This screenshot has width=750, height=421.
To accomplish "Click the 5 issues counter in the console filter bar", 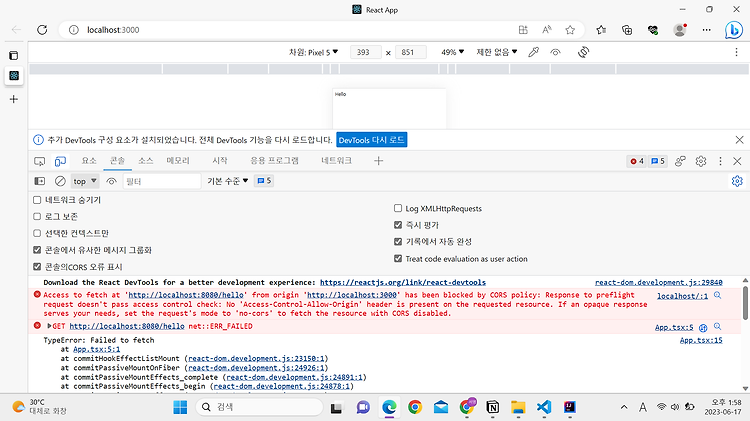I will coord(264,181).
